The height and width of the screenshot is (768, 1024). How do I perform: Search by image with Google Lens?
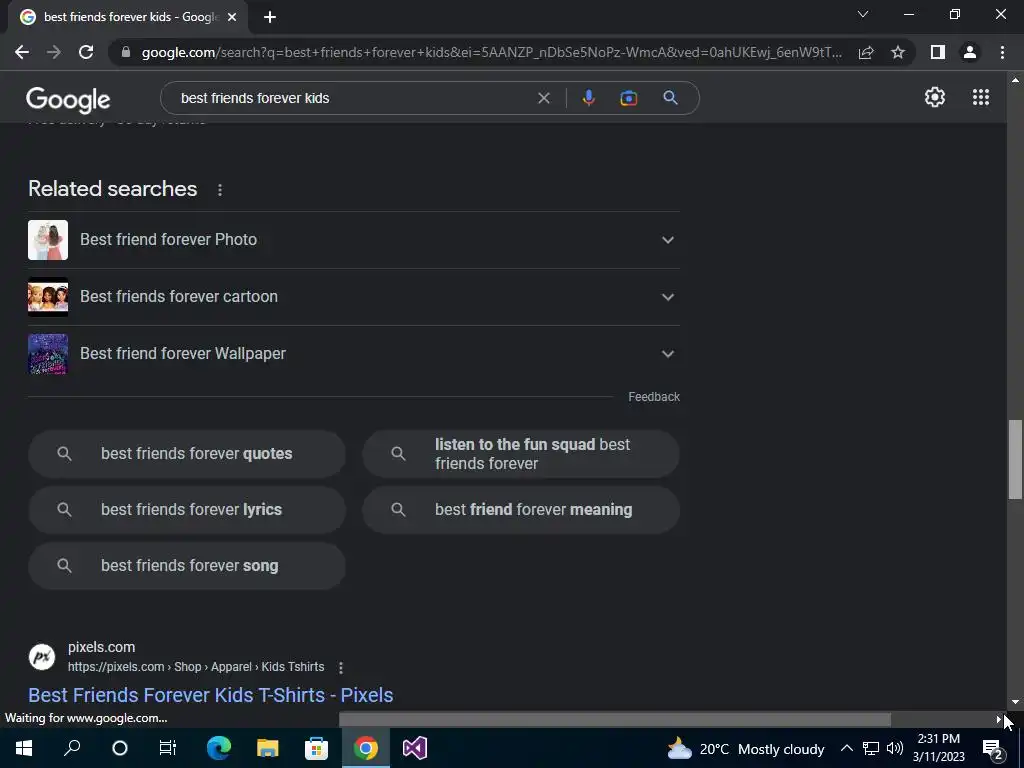(x=628, y=98)
